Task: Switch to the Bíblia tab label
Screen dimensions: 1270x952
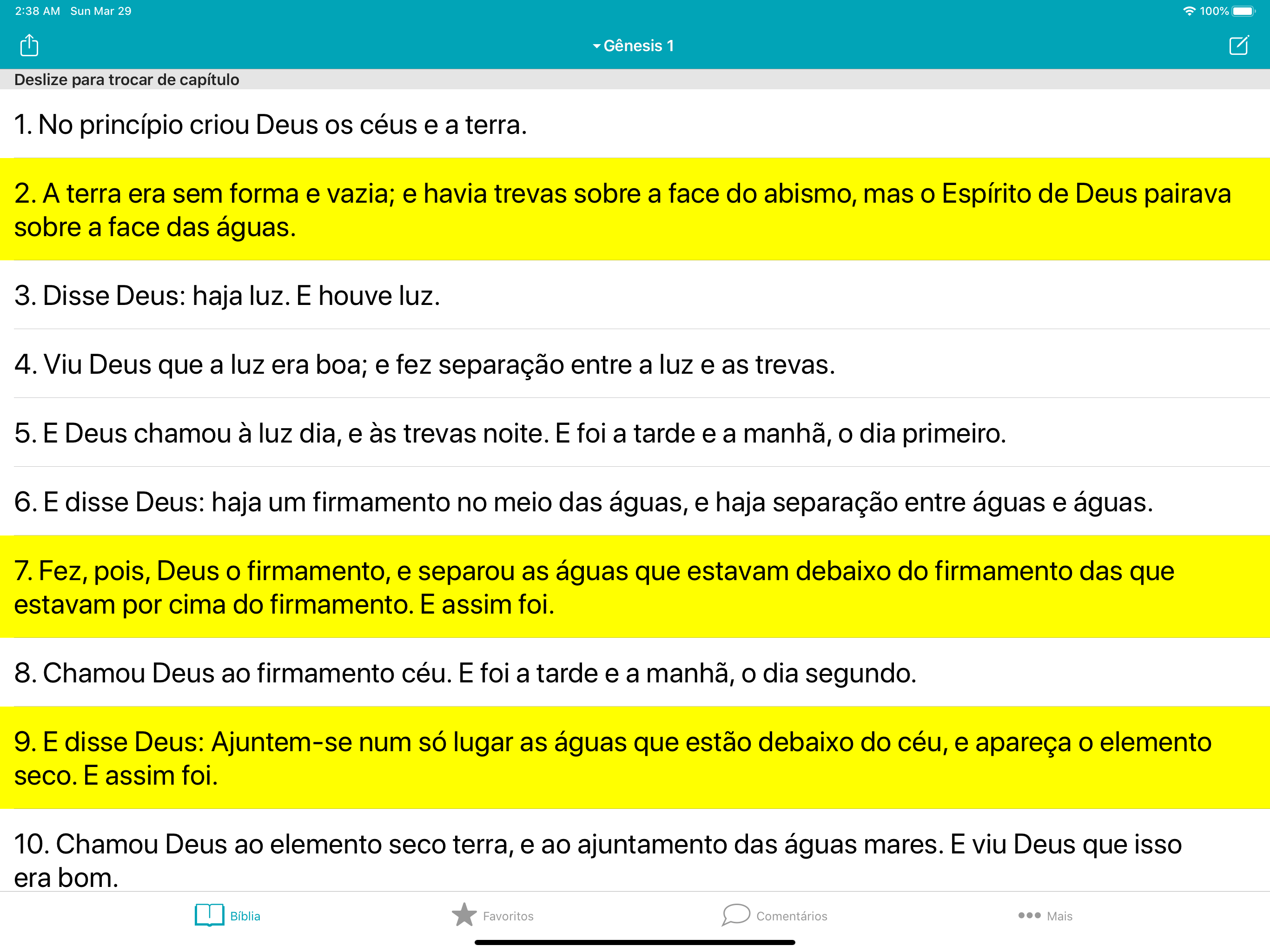Action: tap(245, 916)
